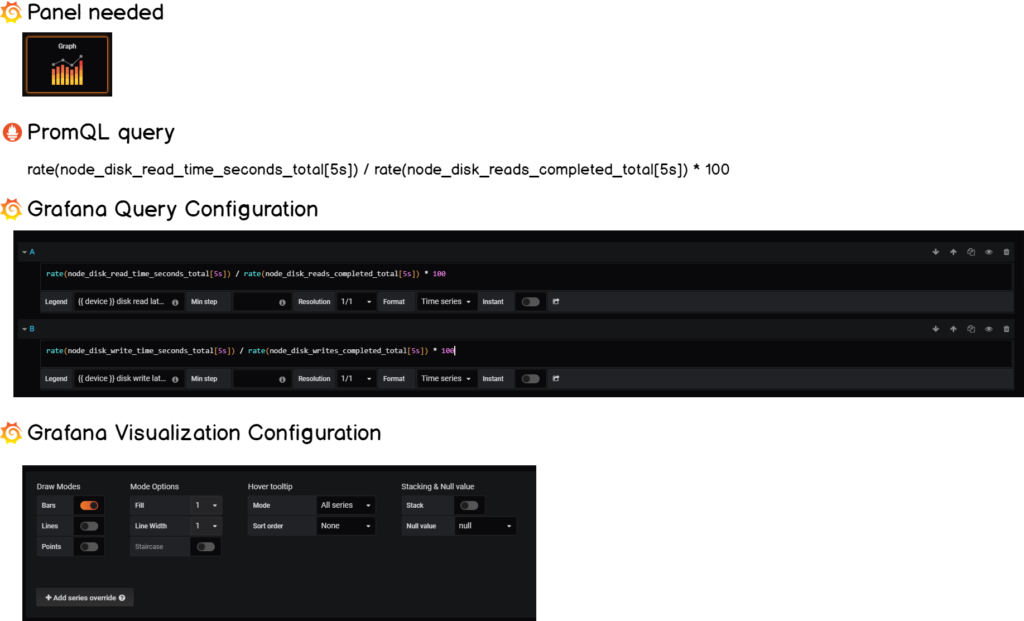Click Add series override button
The height and width of the screenshot is (621, 1024).
pos(85,597)
